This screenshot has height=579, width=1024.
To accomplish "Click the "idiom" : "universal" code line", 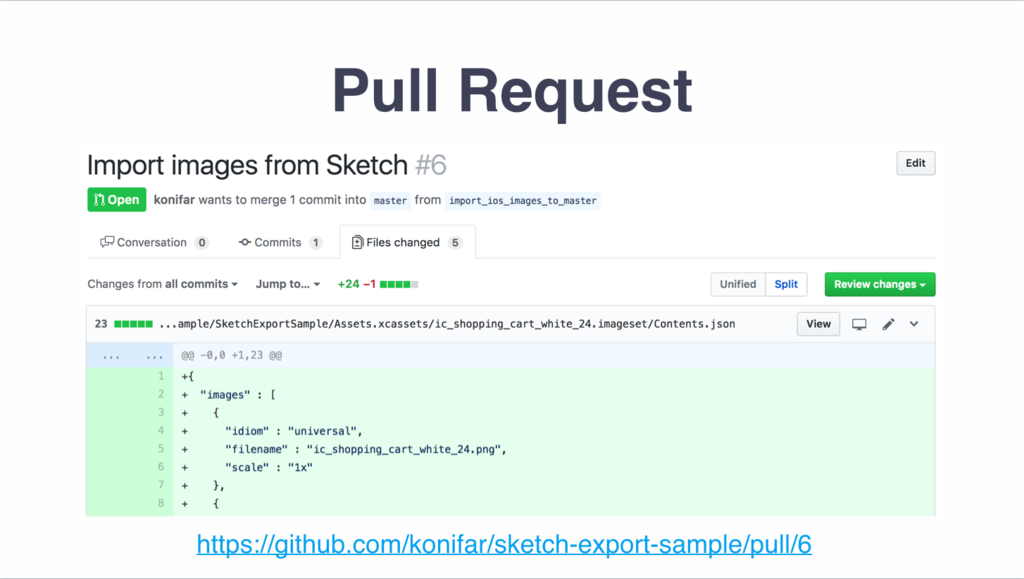I will (x=293, y=431).
